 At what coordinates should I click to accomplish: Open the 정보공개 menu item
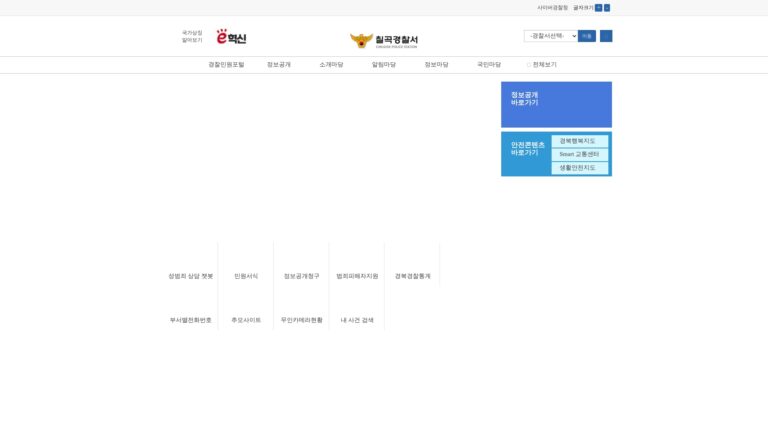click(x=279, y=65)
